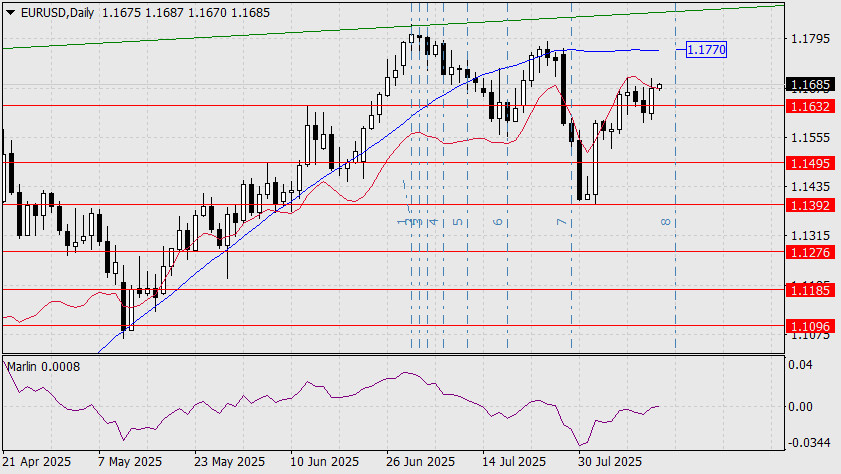Select the red 1.1632 price level tag
The height and width of the screenshot is (474, 841).
810,106
